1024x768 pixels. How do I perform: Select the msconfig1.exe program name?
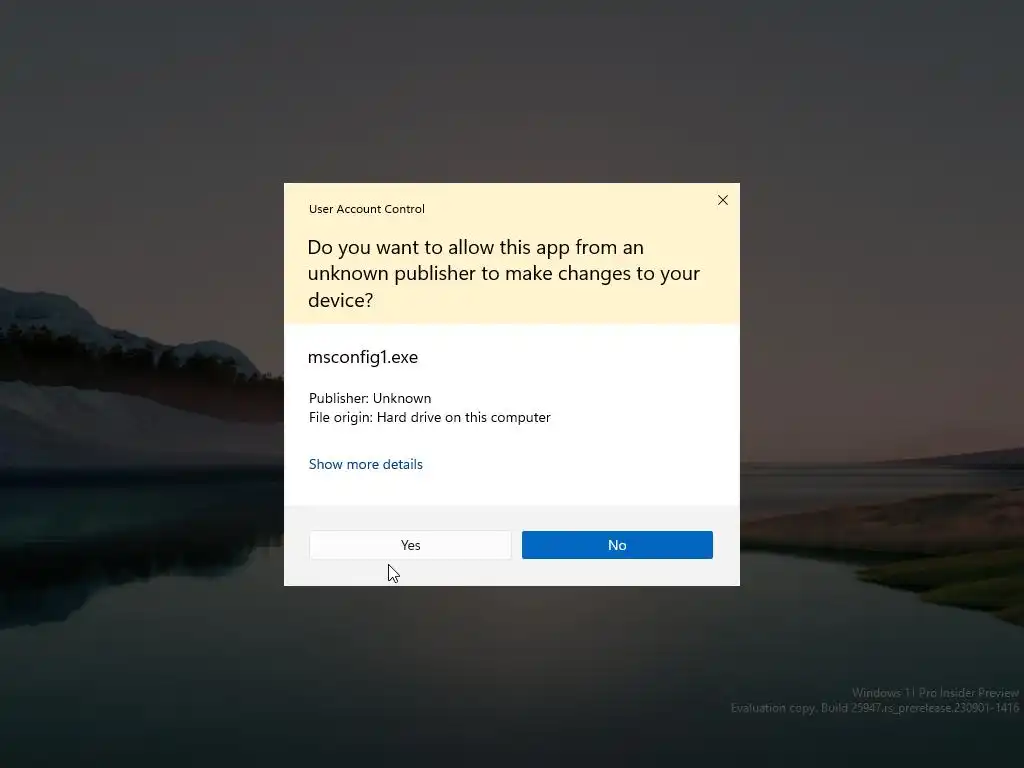(362, 357)
